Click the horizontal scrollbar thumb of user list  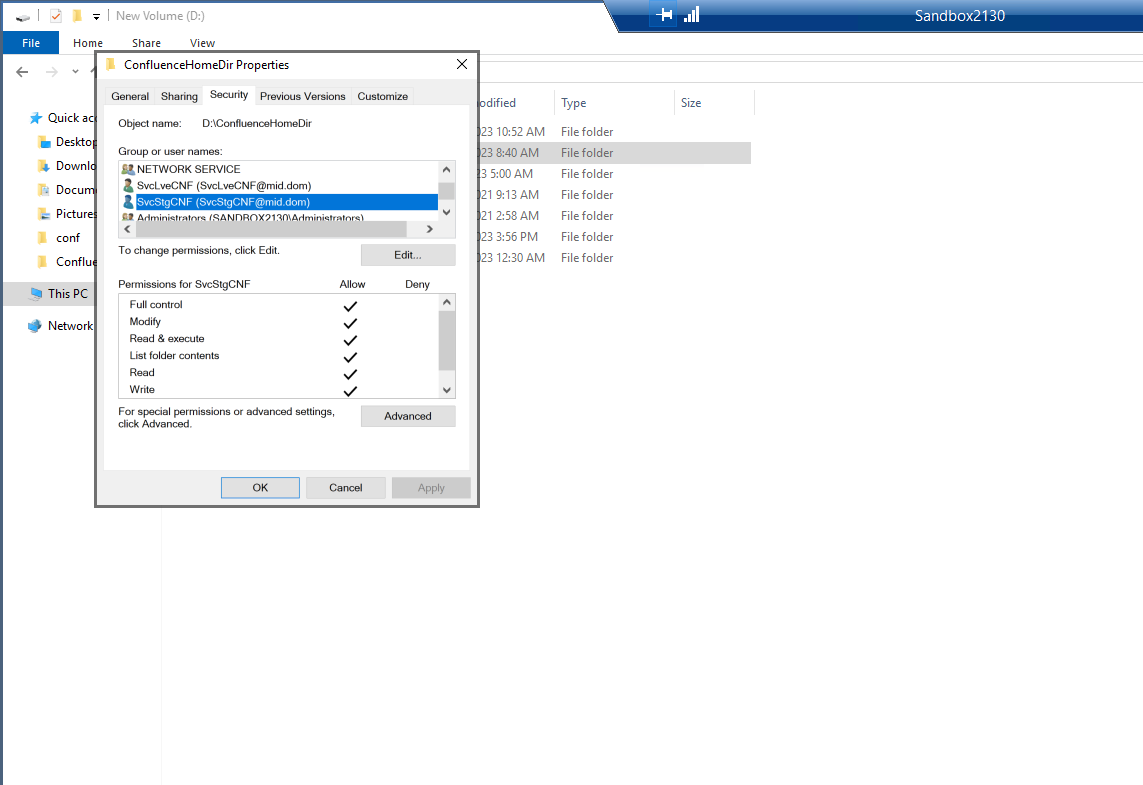point(271,229)
